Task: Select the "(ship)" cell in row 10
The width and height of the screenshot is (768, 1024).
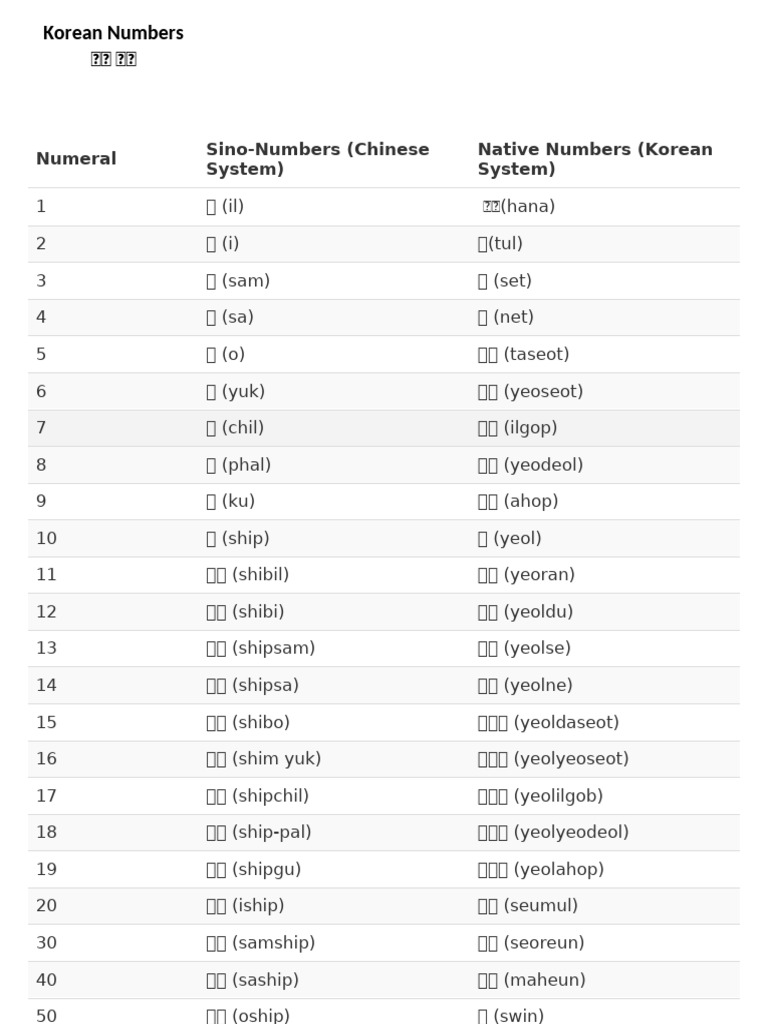Action: pos(237,538)
